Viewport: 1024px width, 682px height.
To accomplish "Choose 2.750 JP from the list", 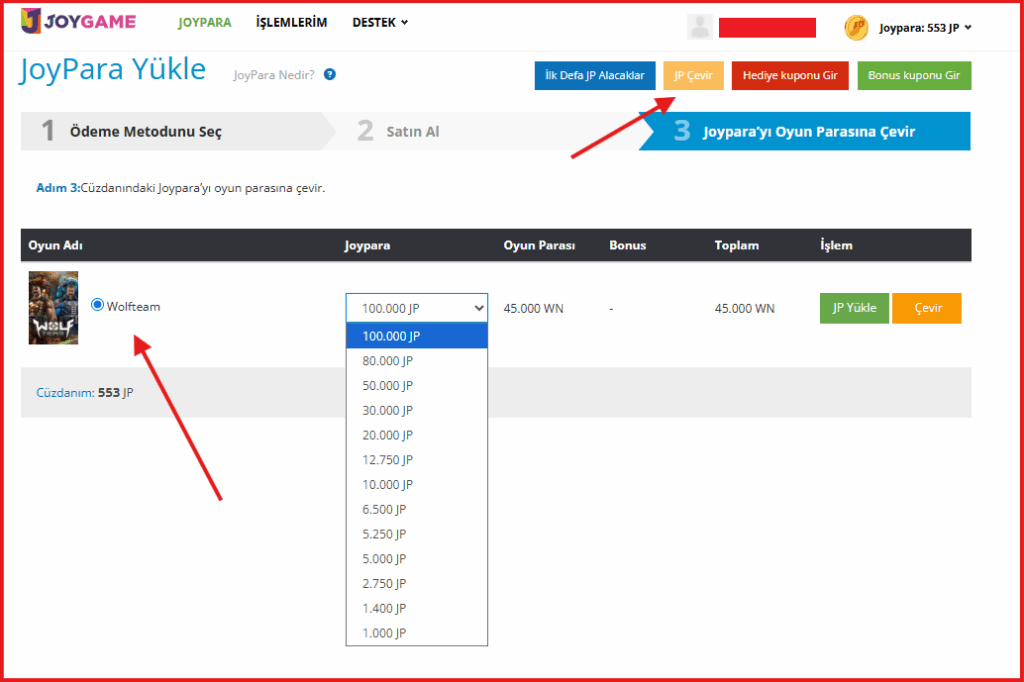I will (417, 584).
